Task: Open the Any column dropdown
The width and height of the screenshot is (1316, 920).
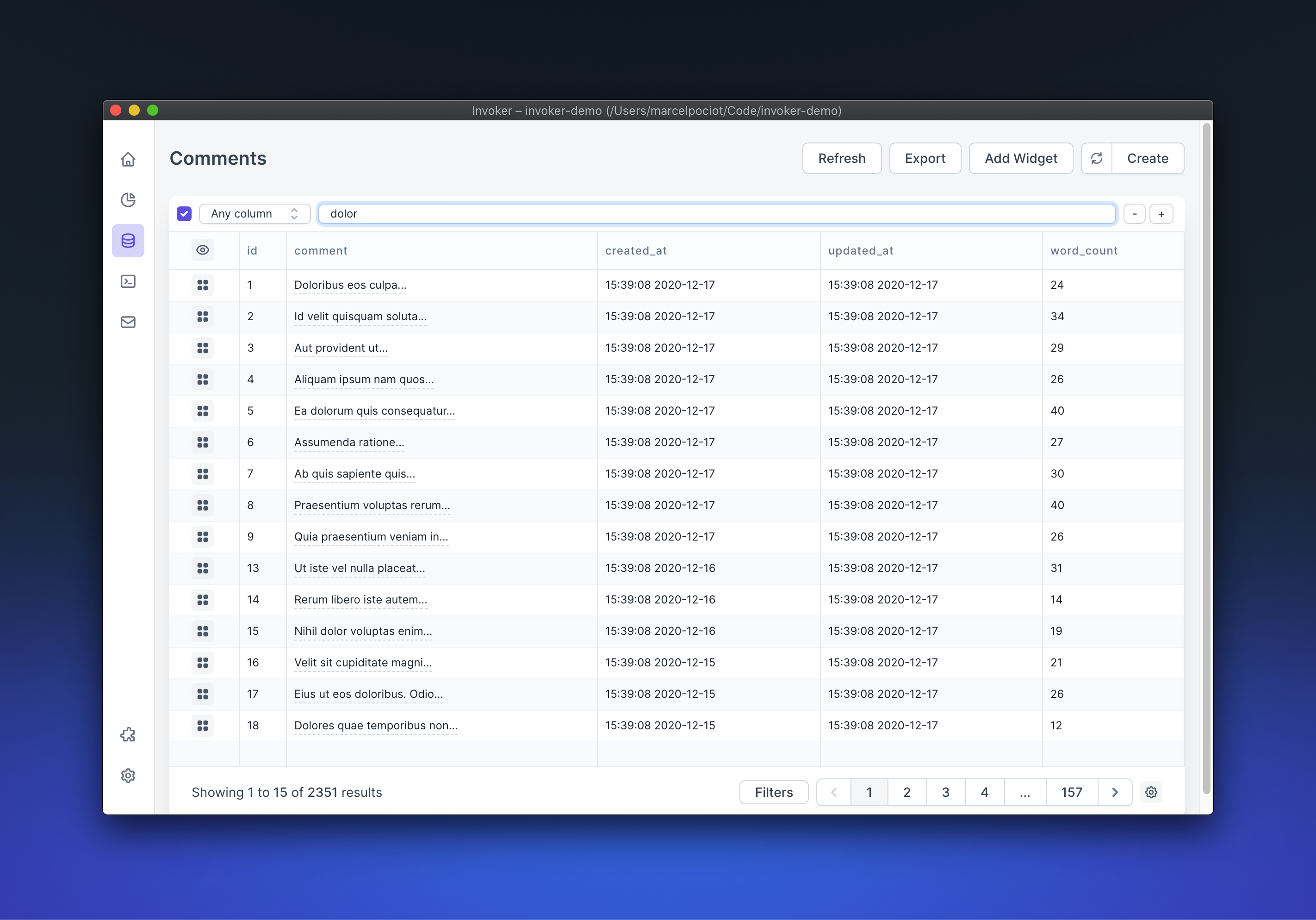Action: pos(255,214)
